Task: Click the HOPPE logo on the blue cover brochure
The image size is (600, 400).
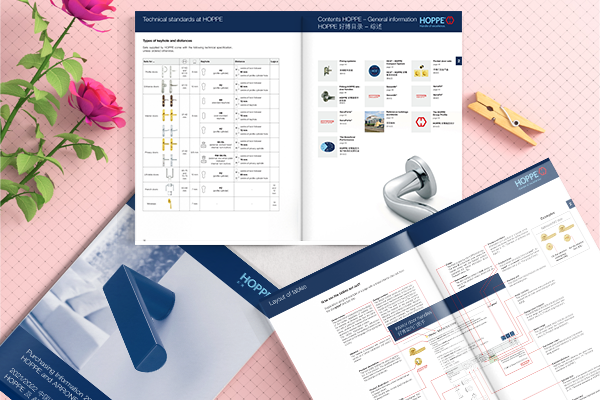Action: pyautogui.click(x=255, y=285)
